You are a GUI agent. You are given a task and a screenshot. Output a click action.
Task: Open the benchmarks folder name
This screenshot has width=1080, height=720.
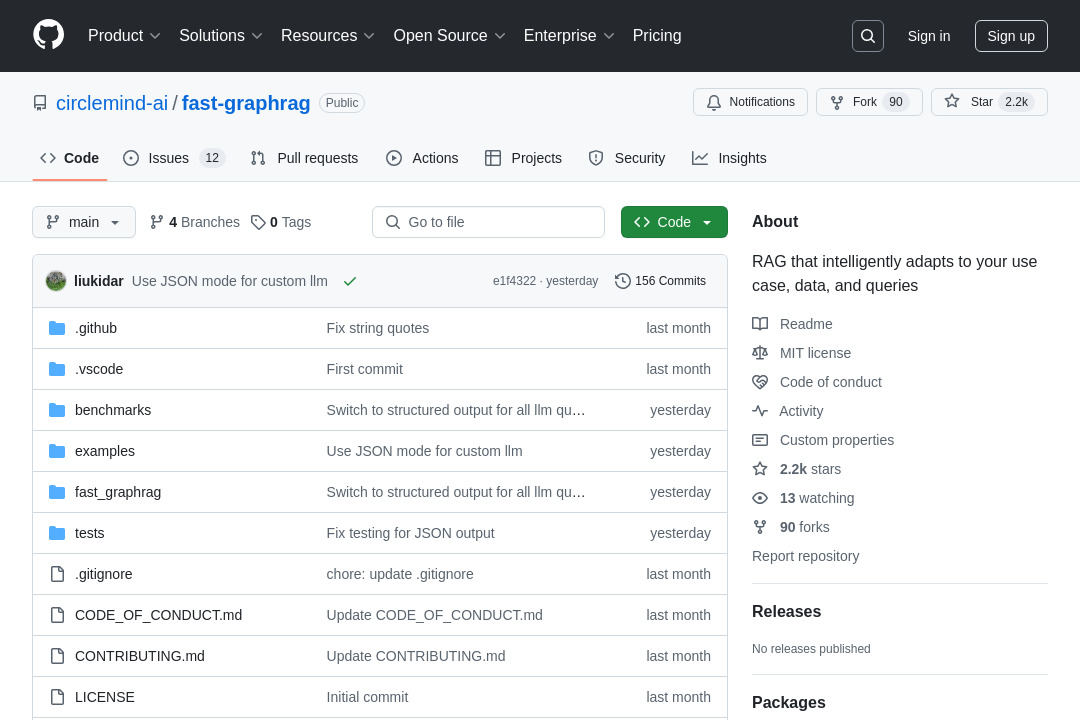(113, 410)
